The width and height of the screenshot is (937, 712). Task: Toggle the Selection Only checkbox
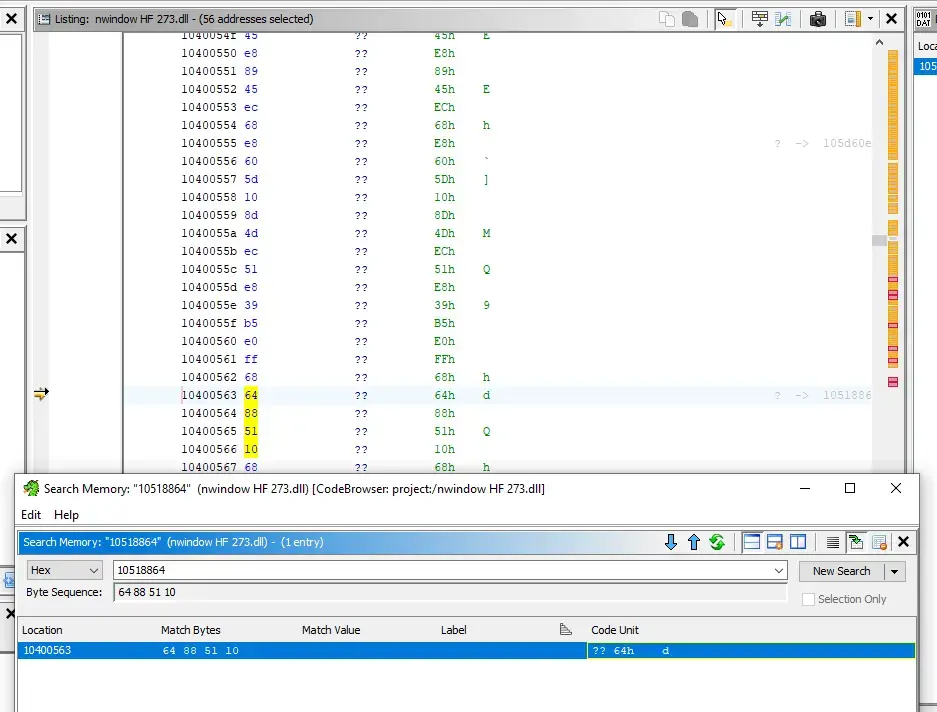point(808,599)
